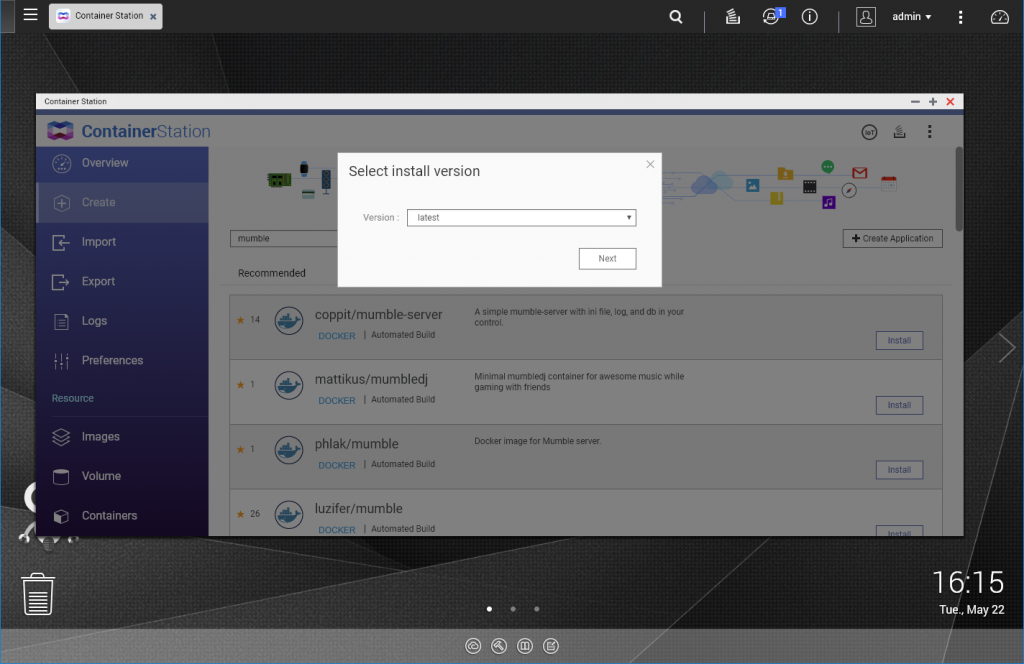Open Container Station more options menu
The height and width of the screenshot is (664, 1024).
(929, 132)
